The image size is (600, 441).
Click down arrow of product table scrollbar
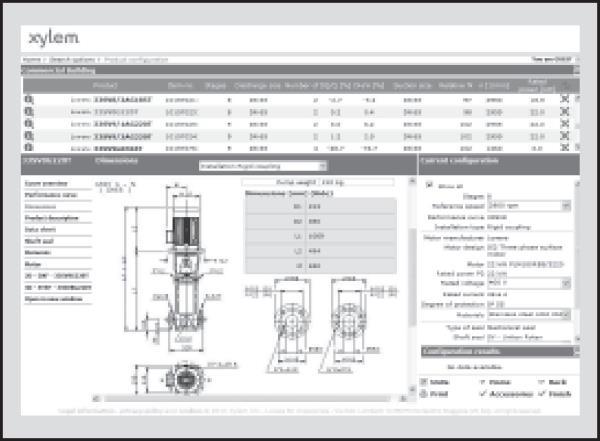pyautogui.click(x=577, y=147)
